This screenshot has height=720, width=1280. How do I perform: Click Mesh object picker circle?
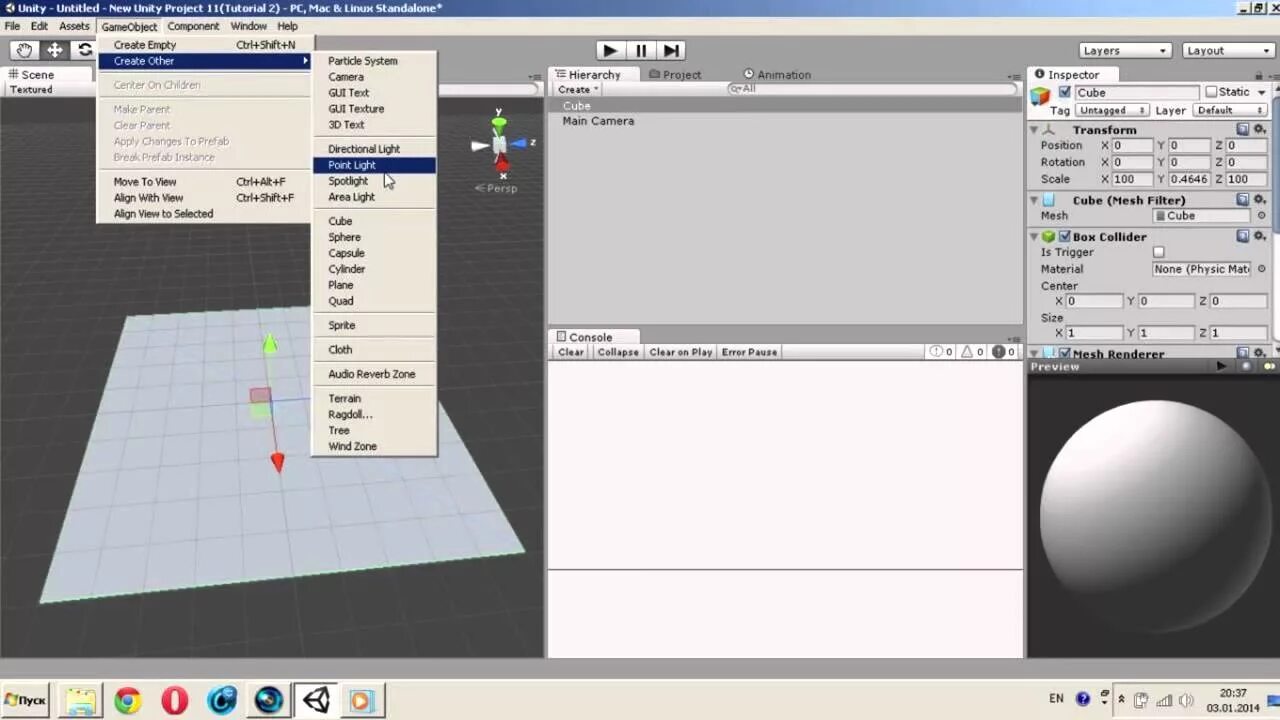pyautogui.click(x=1261, y=216)
